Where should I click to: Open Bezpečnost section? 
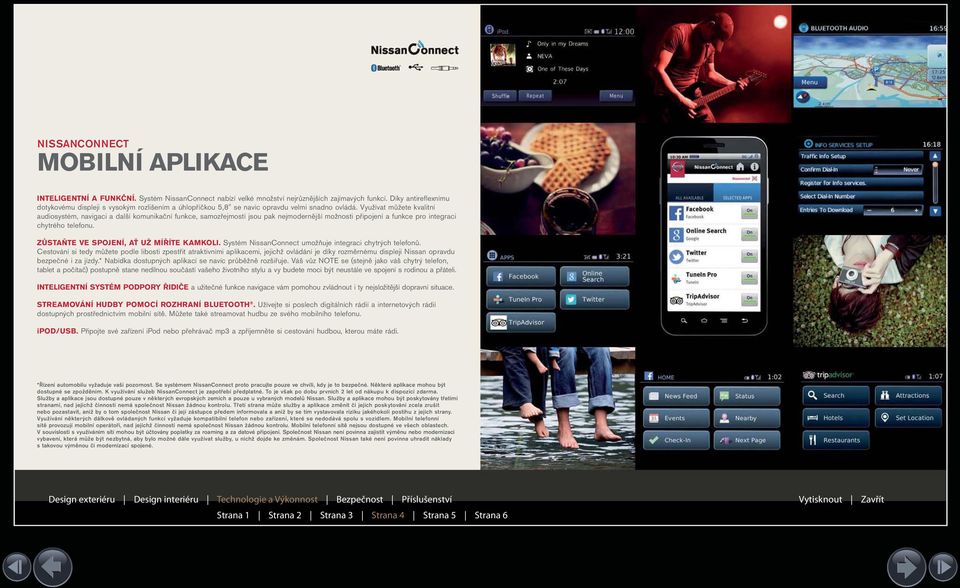(359, 499)
